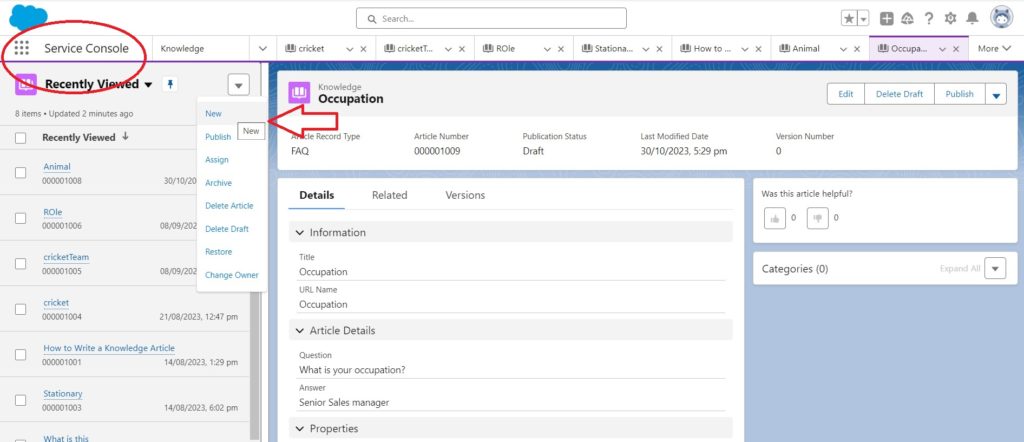
Task: Open the Notifications bell icon
Action: [972, 18]
